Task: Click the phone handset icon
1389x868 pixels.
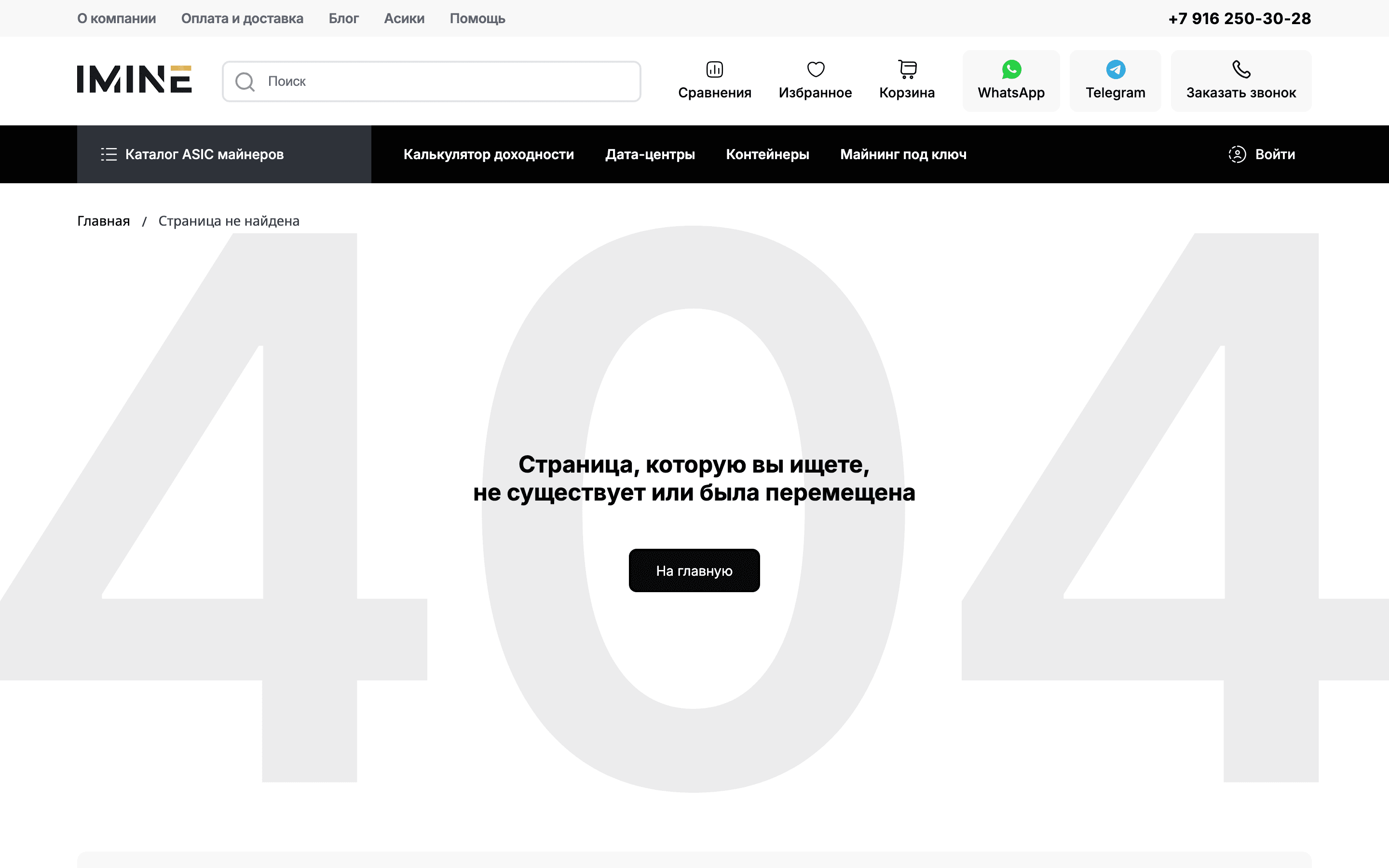Action: (1241, 69)
